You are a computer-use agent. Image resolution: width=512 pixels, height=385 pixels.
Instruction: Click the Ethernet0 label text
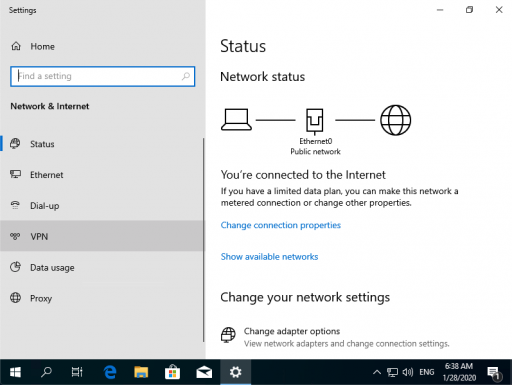tap(315, 141)
